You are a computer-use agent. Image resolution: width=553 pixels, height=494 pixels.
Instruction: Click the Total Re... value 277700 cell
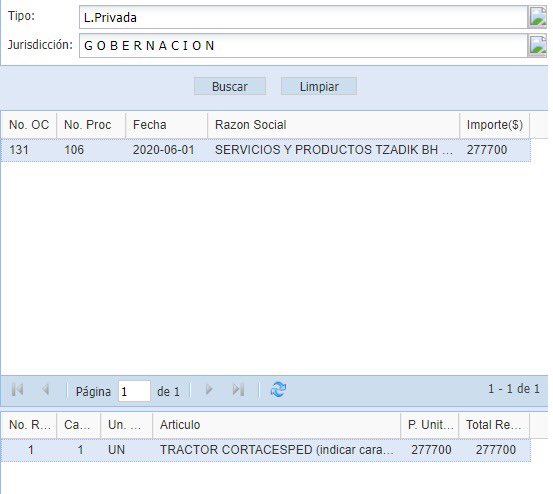click(494, 450)
